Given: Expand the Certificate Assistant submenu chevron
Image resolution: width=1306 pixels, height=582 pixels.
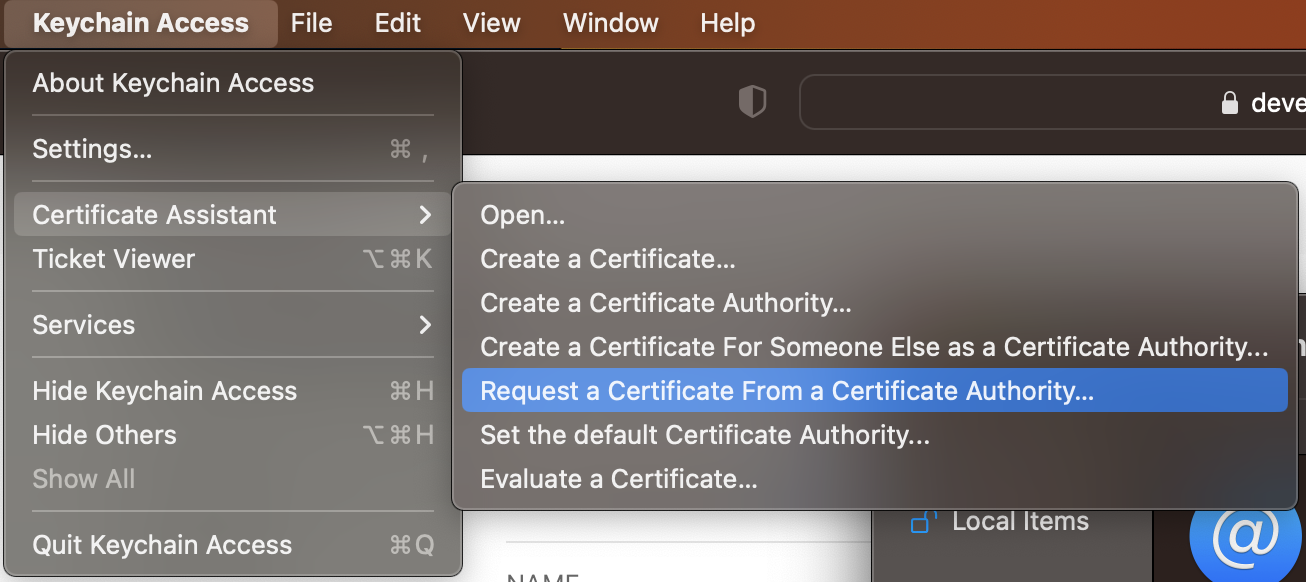Looking at the screenshot, I should click(425, 214).
